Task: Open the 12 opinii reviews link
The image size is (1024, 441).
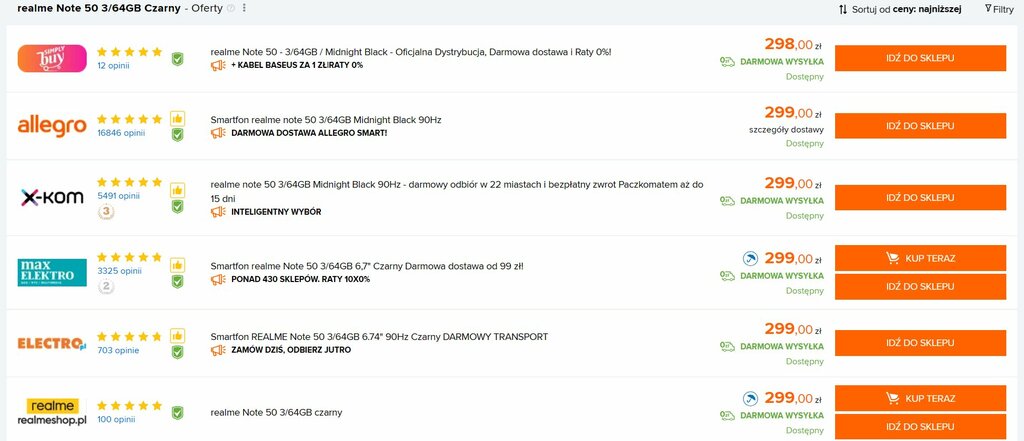Action: 114,65
